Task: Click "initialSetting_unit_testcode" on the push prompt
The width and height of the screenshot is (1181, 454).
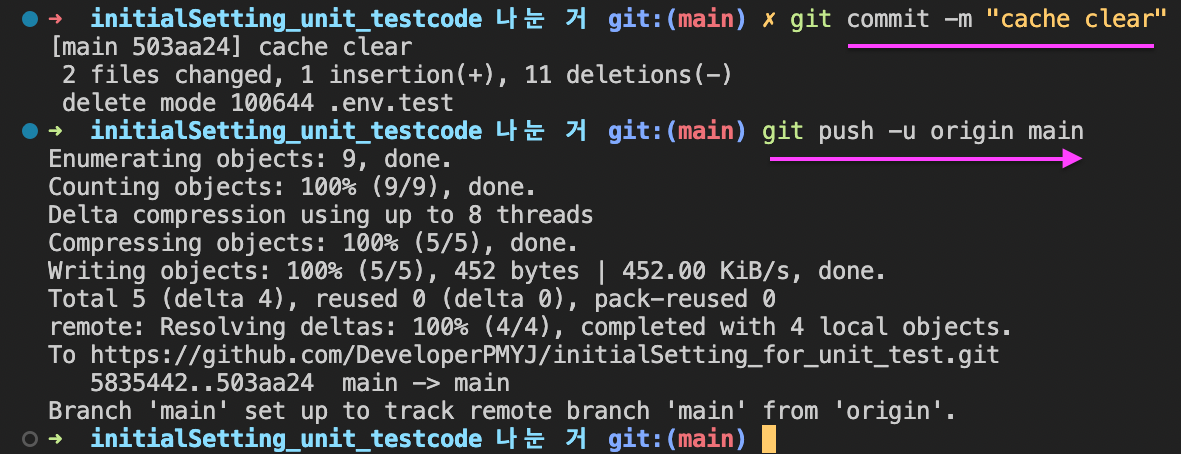Action: tap(286, 132)
